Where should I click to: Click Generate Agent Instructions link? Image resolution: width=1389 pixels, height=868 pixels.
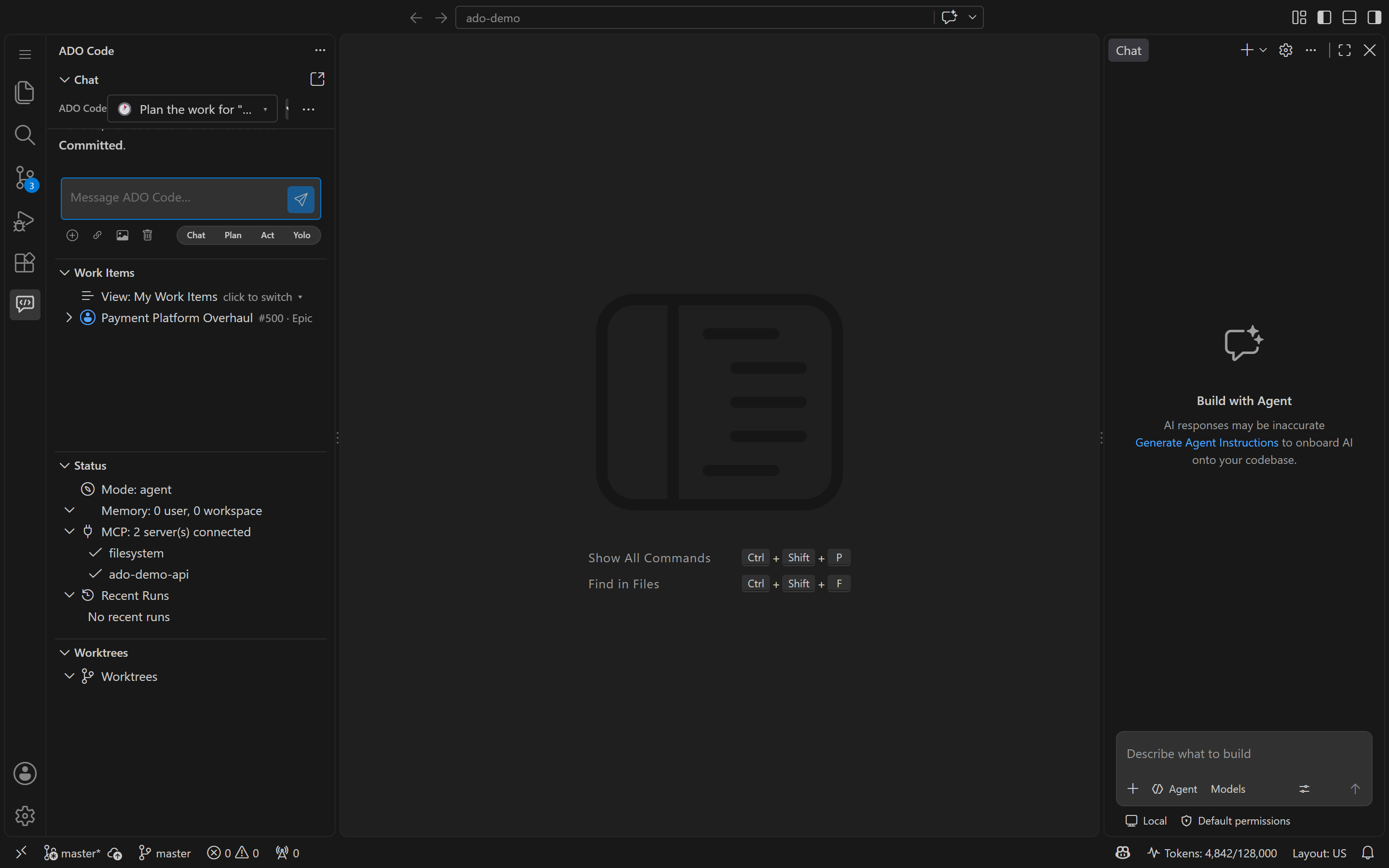pos(1207,443)
